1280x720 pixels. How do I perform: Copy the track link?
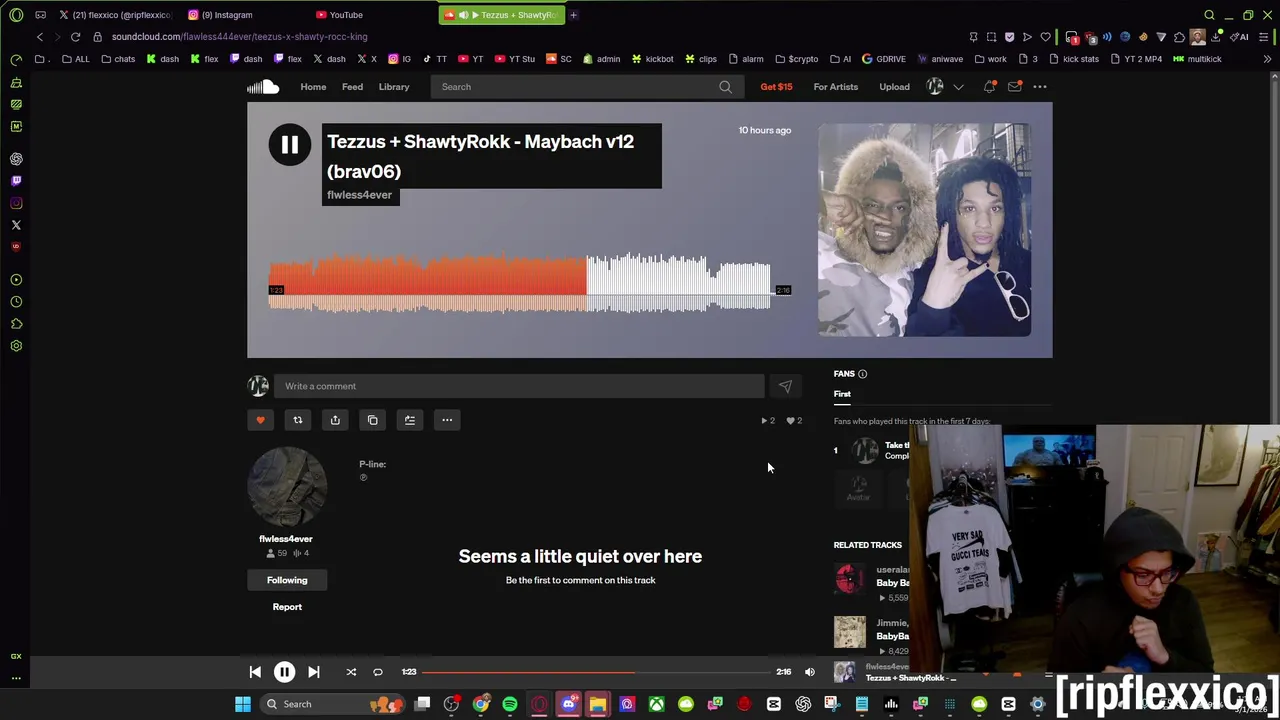pyautogui.click(x=372, y=420)
